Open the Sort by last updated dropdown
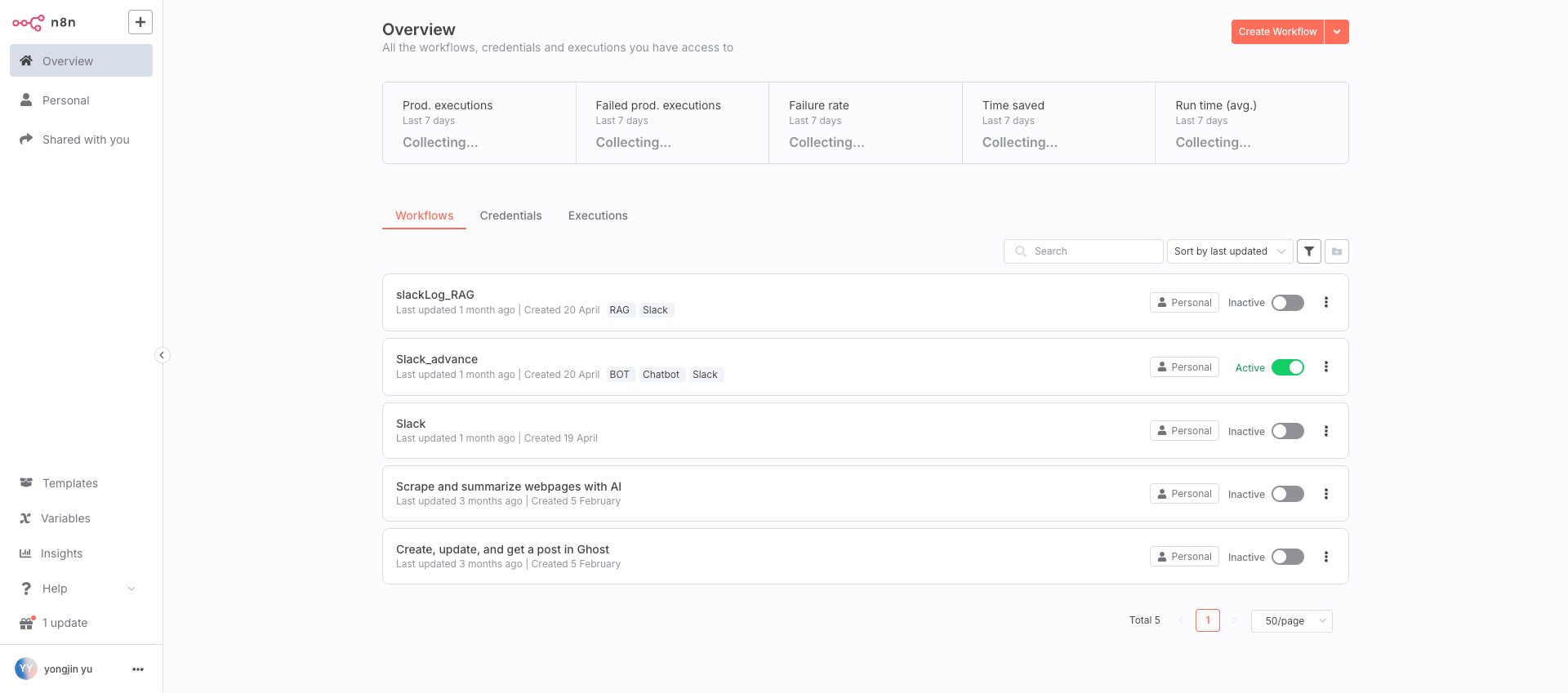The image size is (1568, 693). 1229,251
